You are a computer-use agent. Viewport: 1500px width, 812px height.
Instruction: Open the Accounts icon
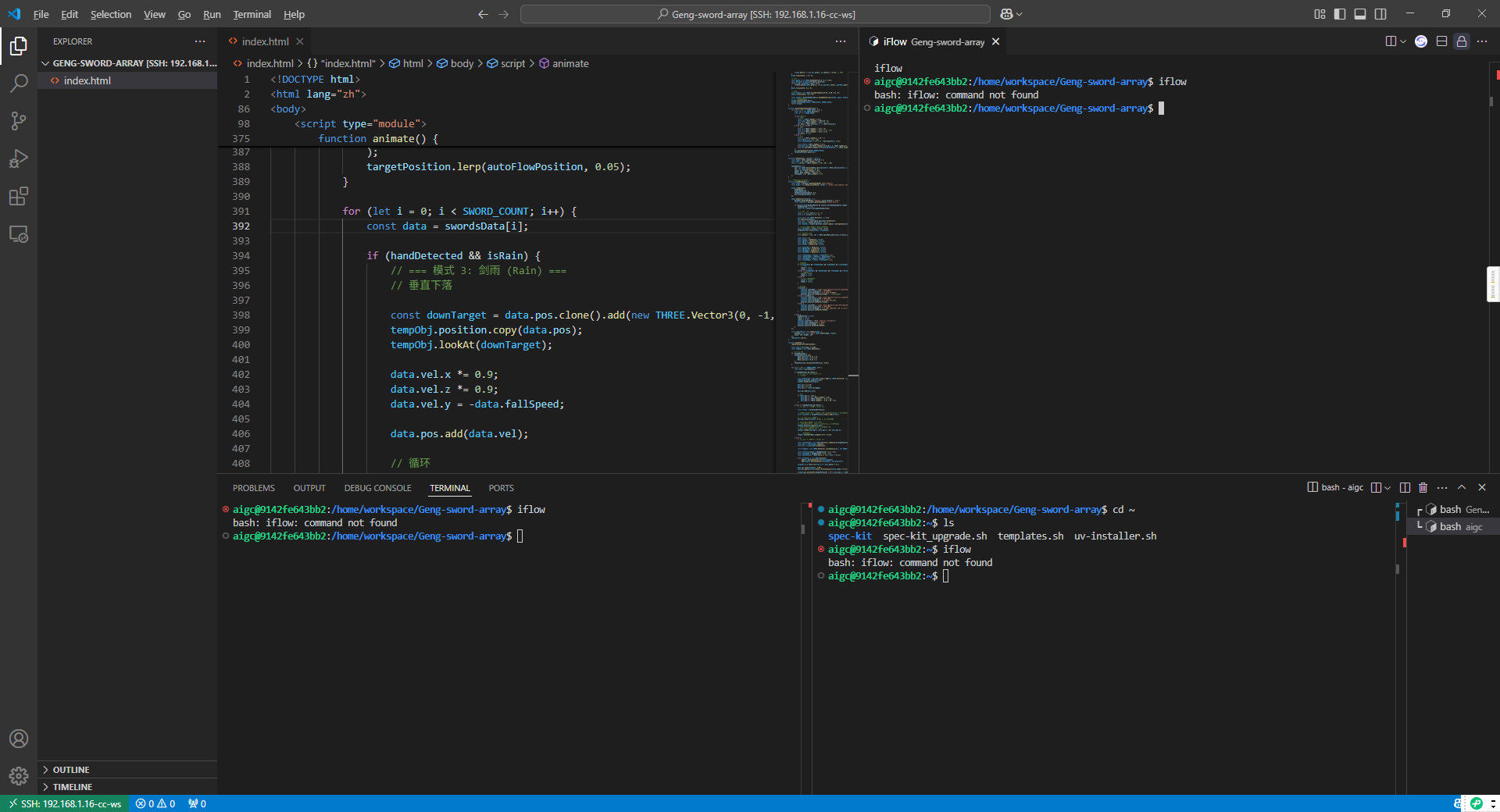click(x=19, y=739)
